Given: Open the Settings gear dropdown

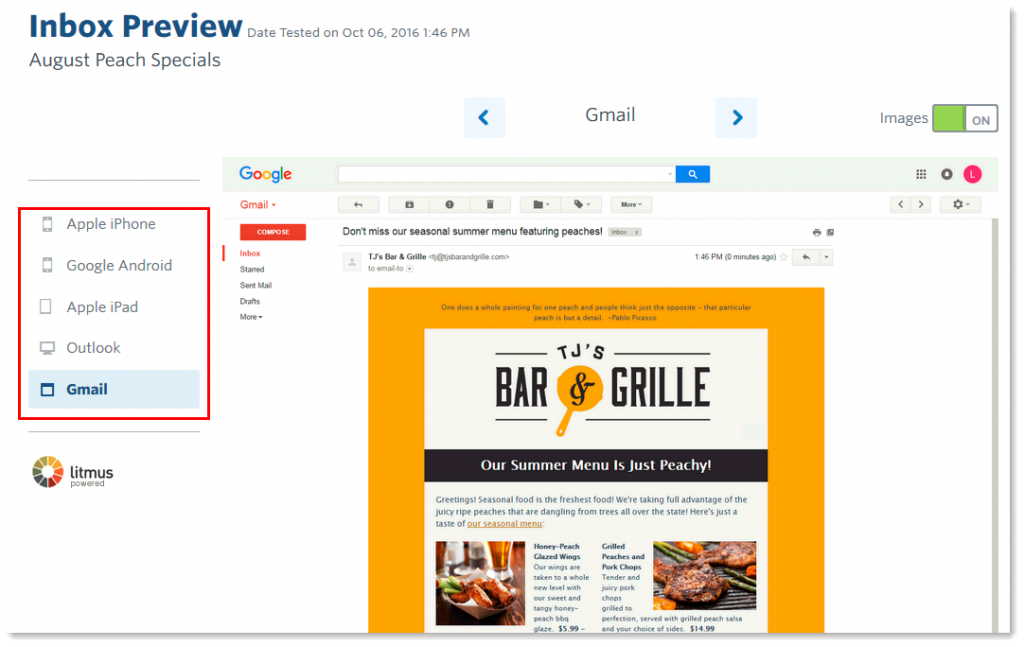Looking at the screenshot, I should 960,205.
